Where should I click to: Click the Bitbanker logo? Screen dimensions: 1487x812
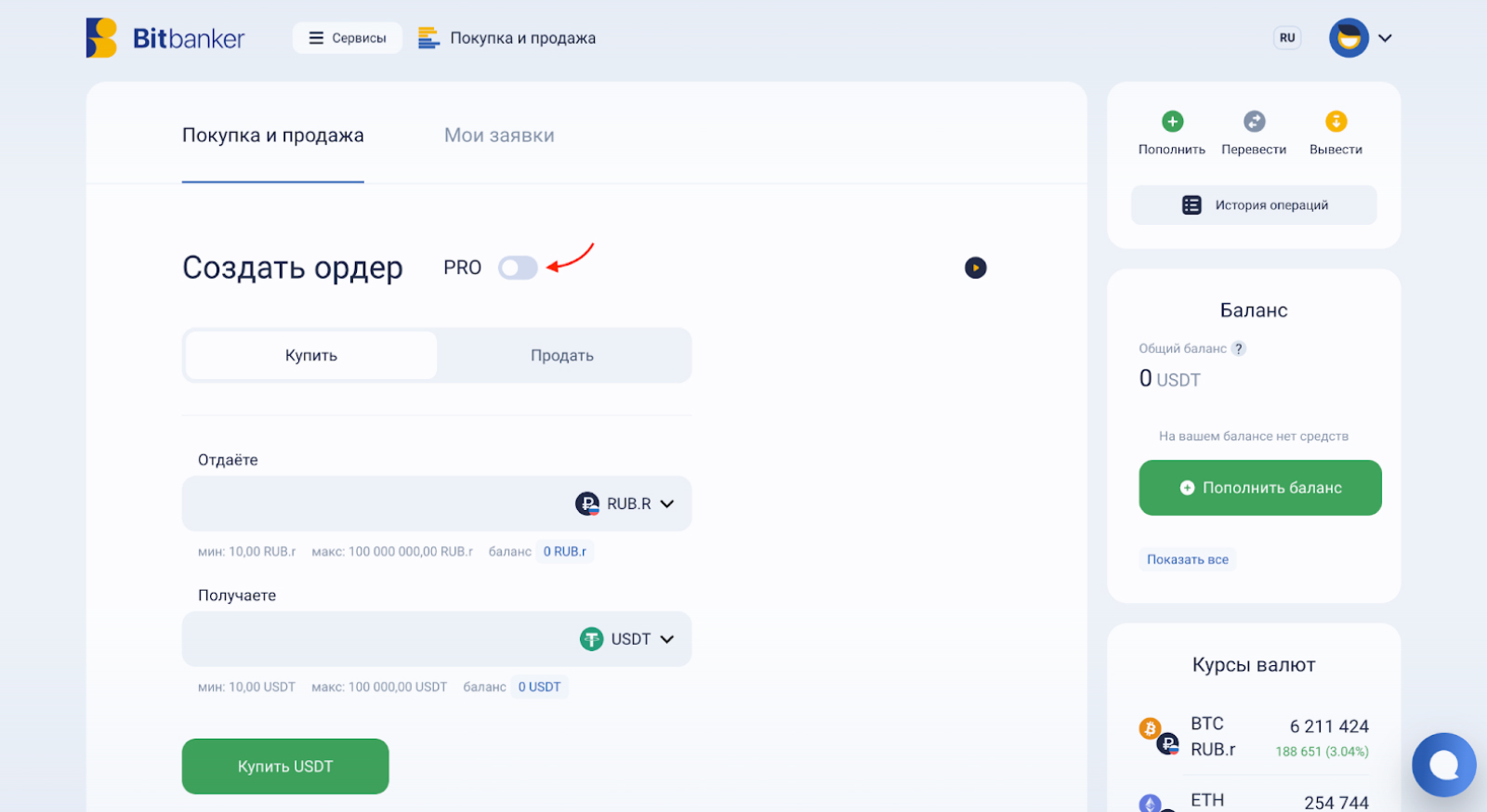point(165,38)
